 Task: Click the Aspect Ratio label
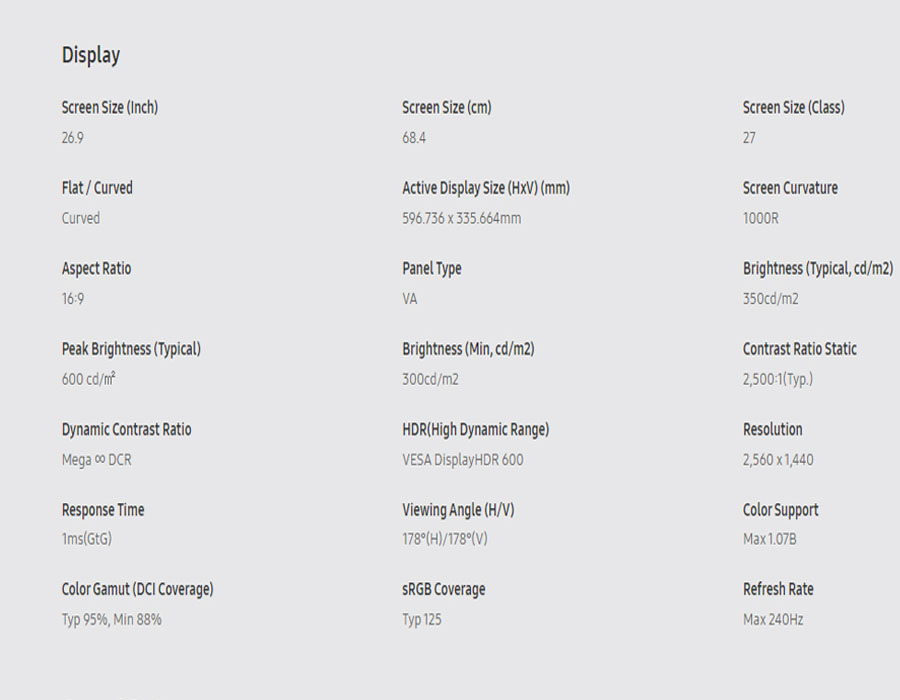coord(96,268)
